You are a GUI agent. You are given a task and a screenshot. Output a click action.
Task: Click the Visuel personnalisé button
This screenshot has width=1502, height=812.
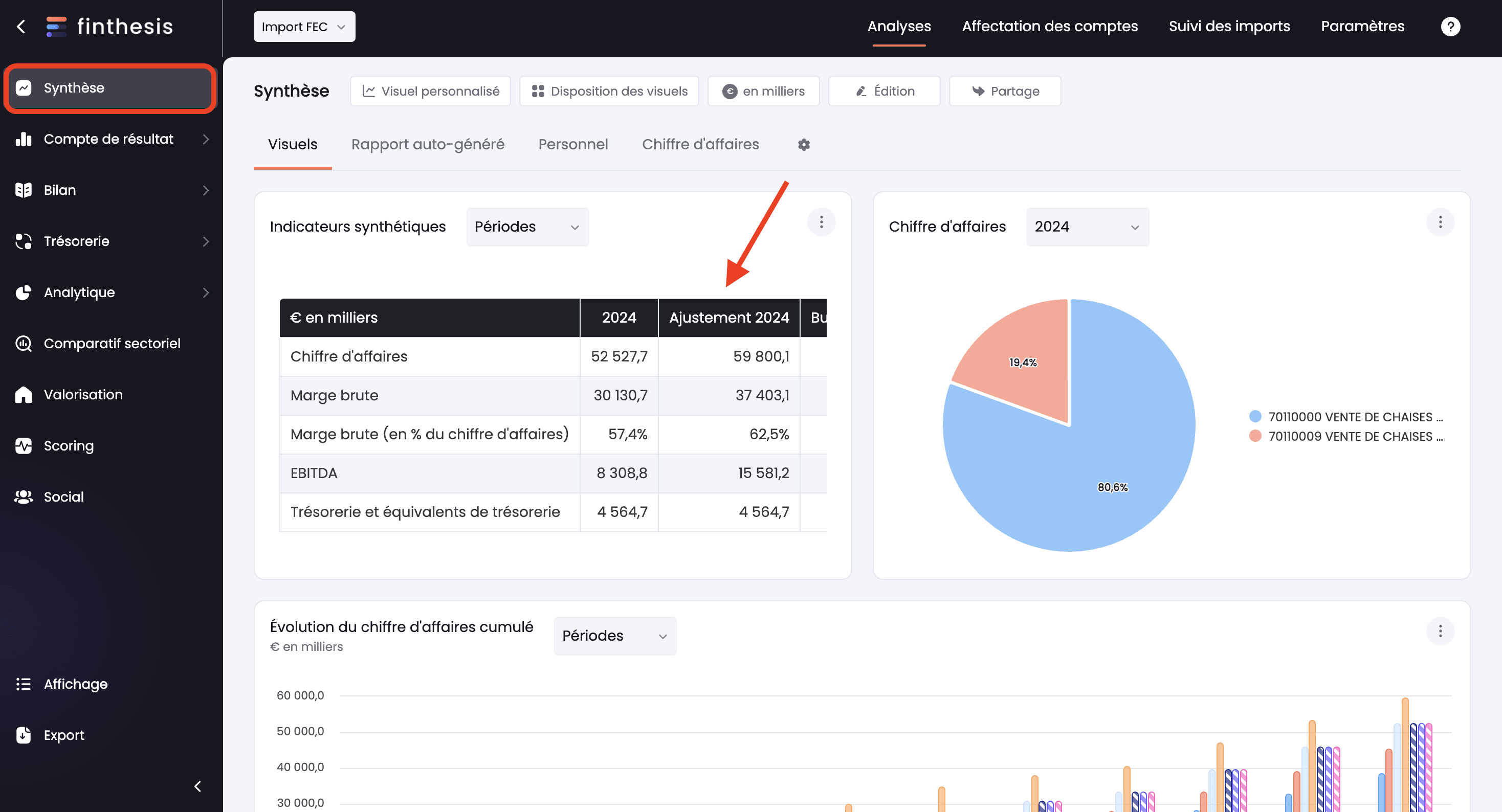click(430, 91)
